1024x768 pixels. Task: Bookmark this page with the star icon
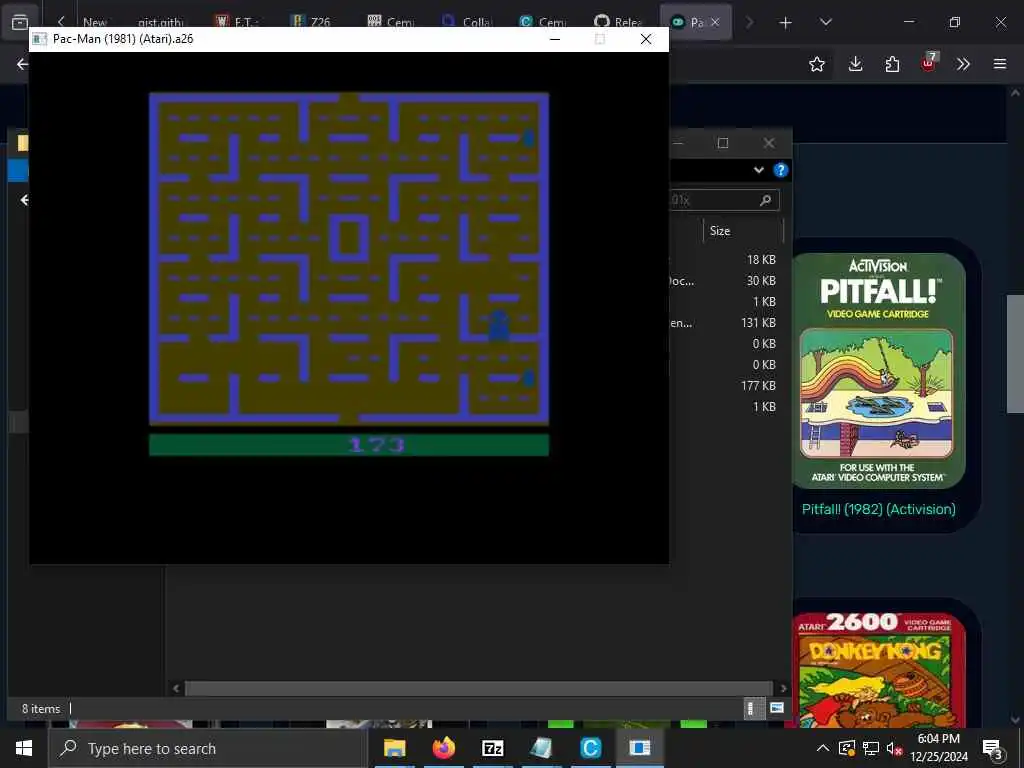pyautogui.click(x=816, y=64)
